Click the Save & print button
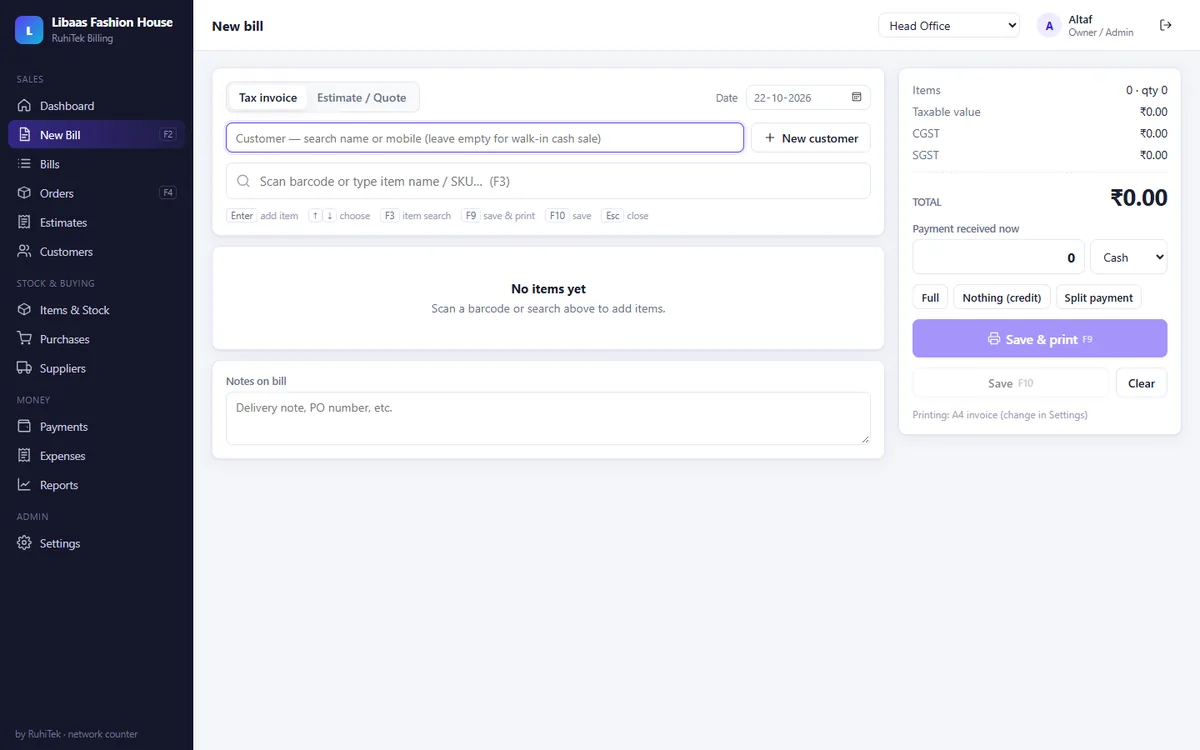Screen dimensions: 1200x750 point(1040,339)
